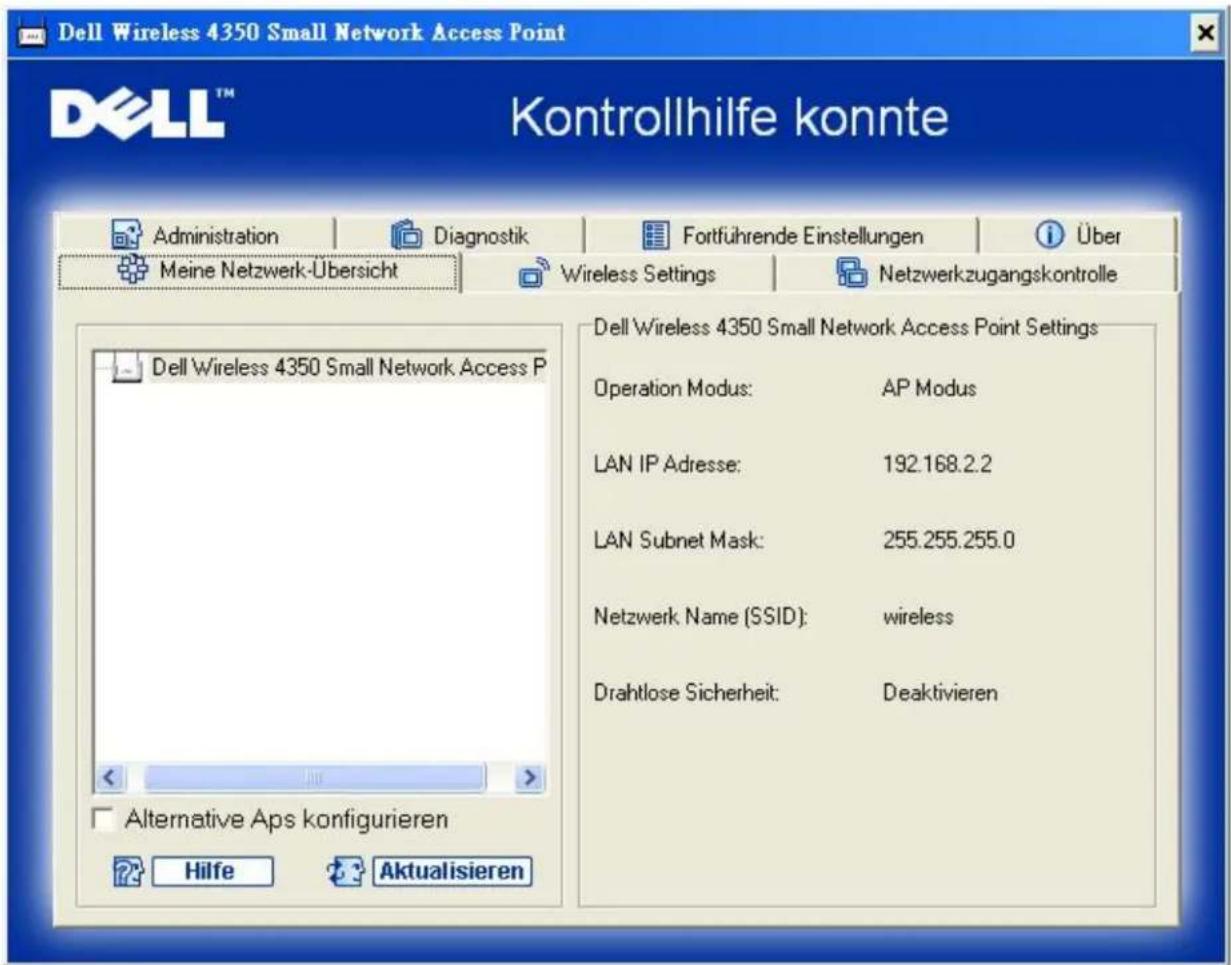Click the Netzwerk Name (SSID) label
Screen dimensions: 1231x965
tap(700, 617)
